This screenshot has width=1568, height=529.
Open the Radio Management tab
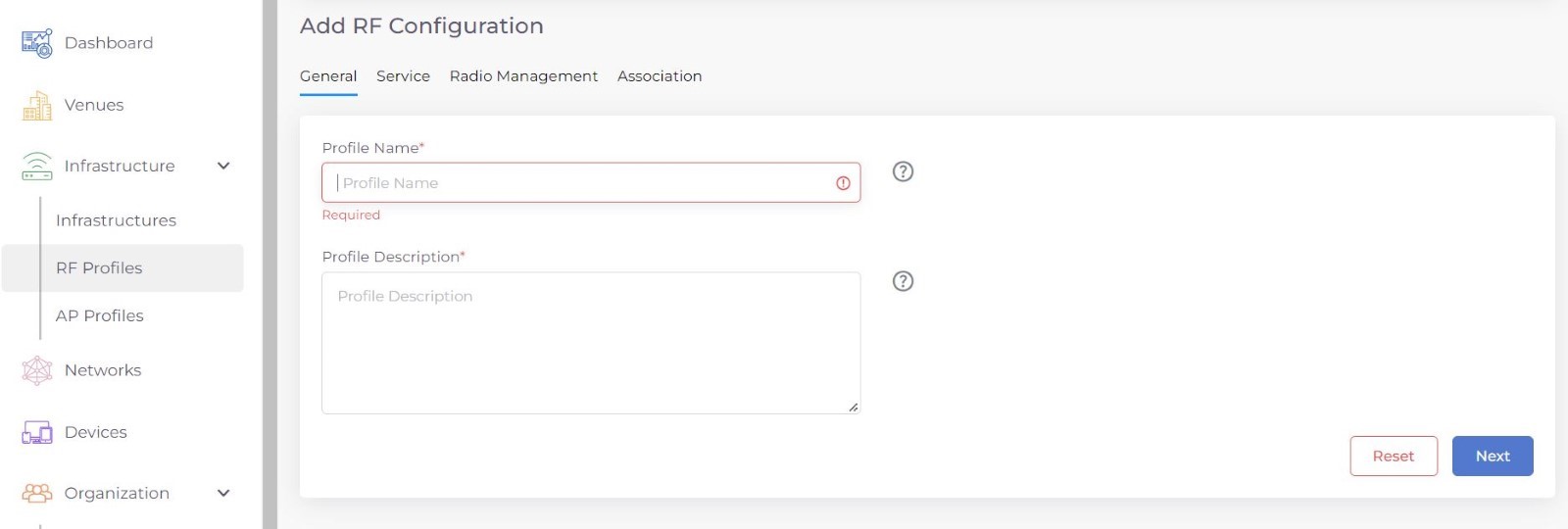(x=523, y=76)
